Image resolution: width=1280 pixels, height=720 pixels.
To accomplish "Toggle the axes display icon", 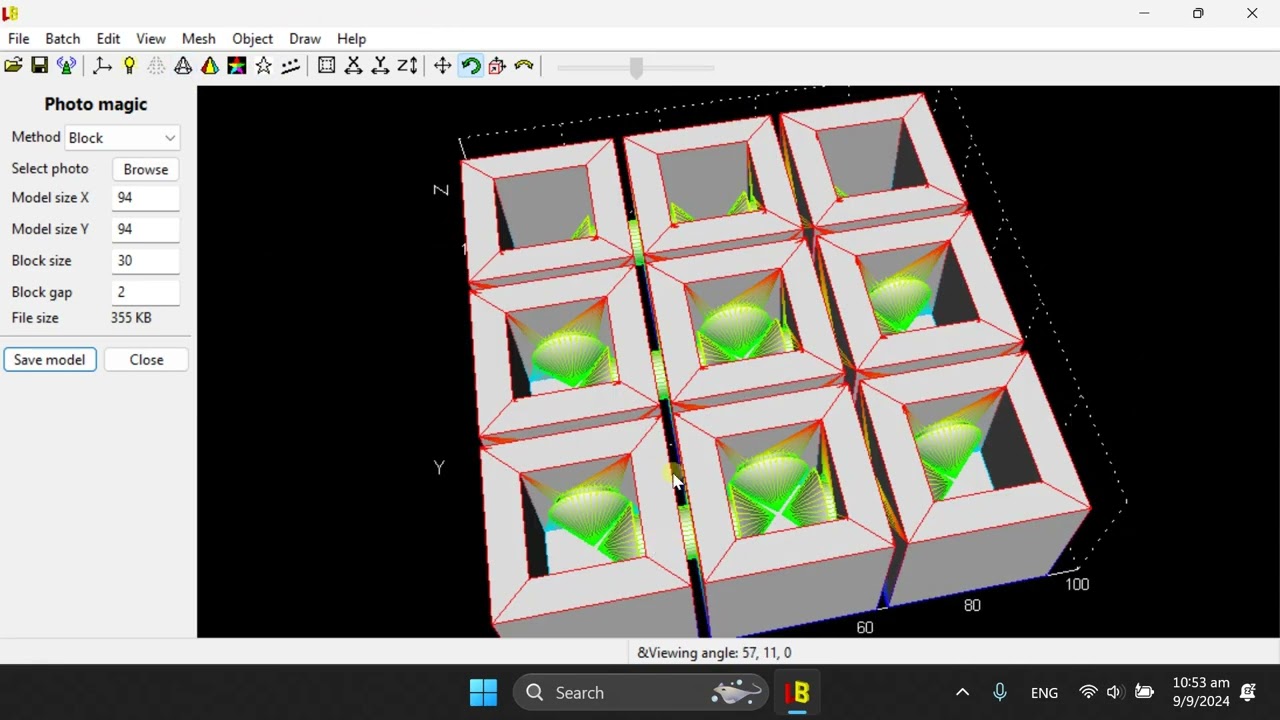I will (x=102, y=66).
